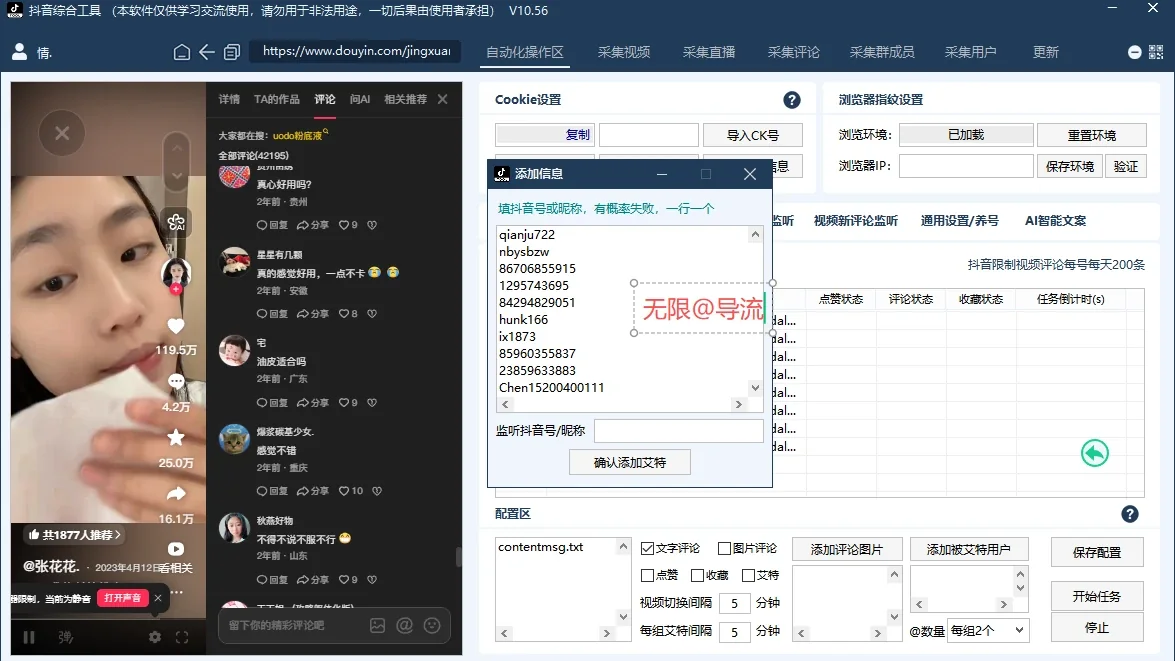Dismiss the mute notification X

(x=157, y=598)
